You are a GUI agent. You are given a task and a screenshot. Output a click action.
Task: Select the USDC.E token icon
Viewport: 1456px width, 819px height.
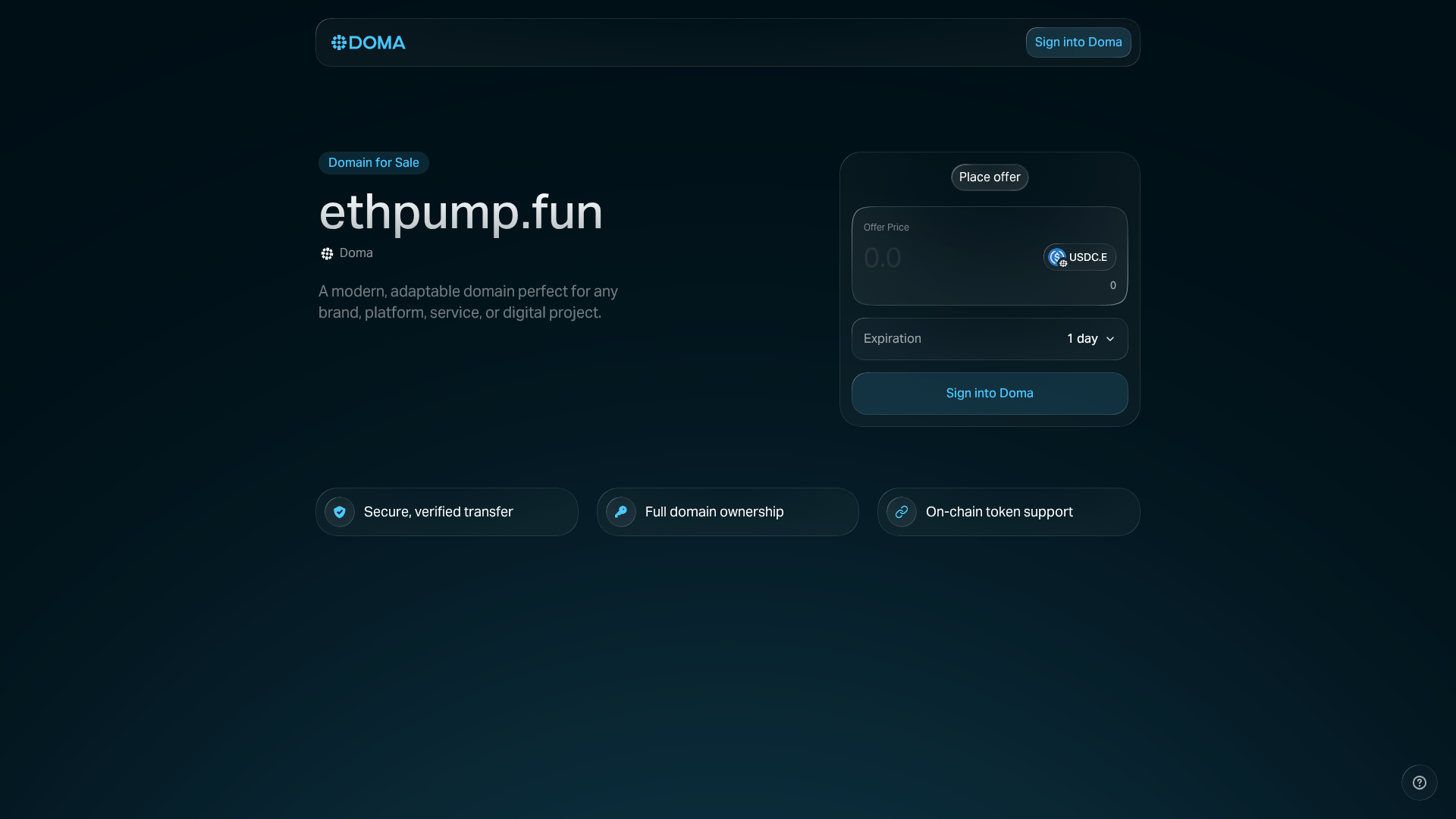click(x=1058, y=257)
